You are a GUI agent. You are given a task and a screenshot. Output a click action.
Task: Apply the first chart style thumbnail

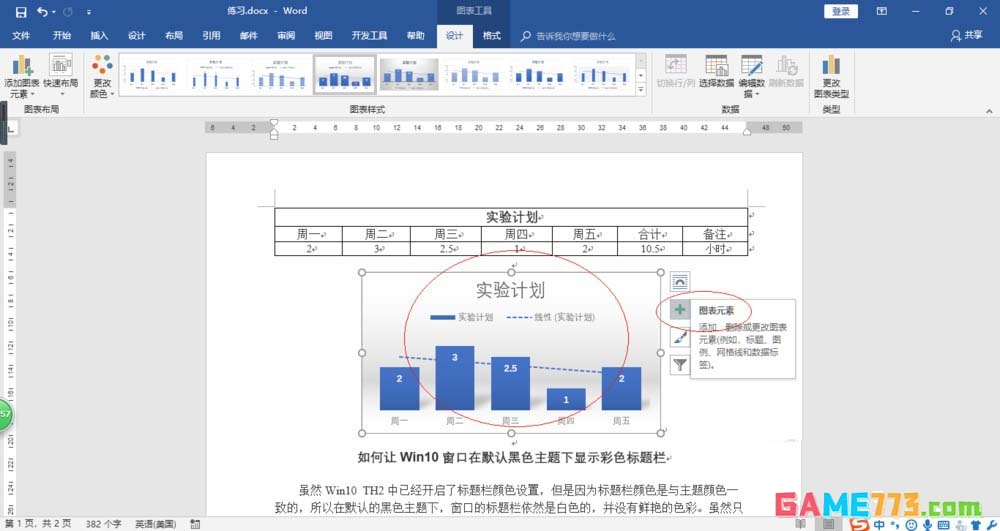152,75
